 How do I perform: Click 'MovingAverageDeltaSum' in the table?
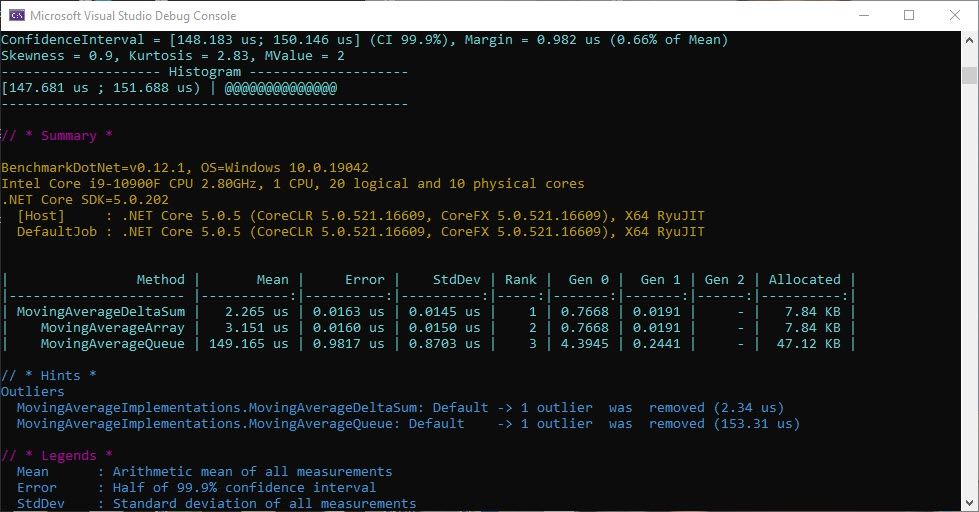pyautogui.click(x=101, y=312)
